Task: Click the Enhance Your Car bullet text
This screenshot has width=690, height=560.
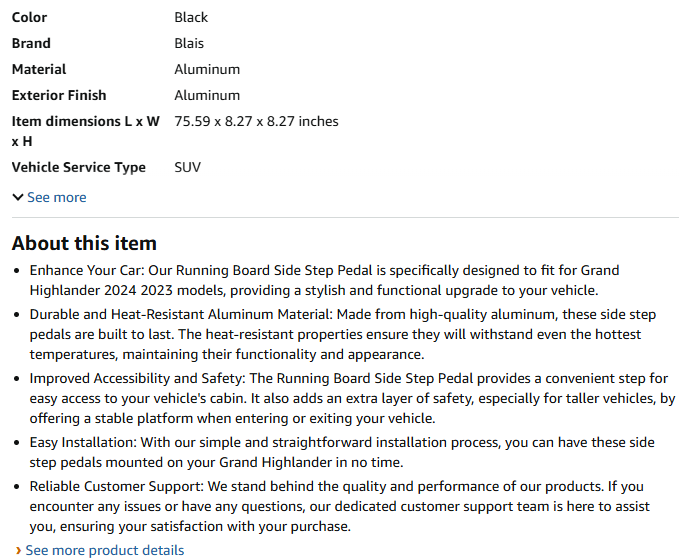Action: click(x=325, y=280)
